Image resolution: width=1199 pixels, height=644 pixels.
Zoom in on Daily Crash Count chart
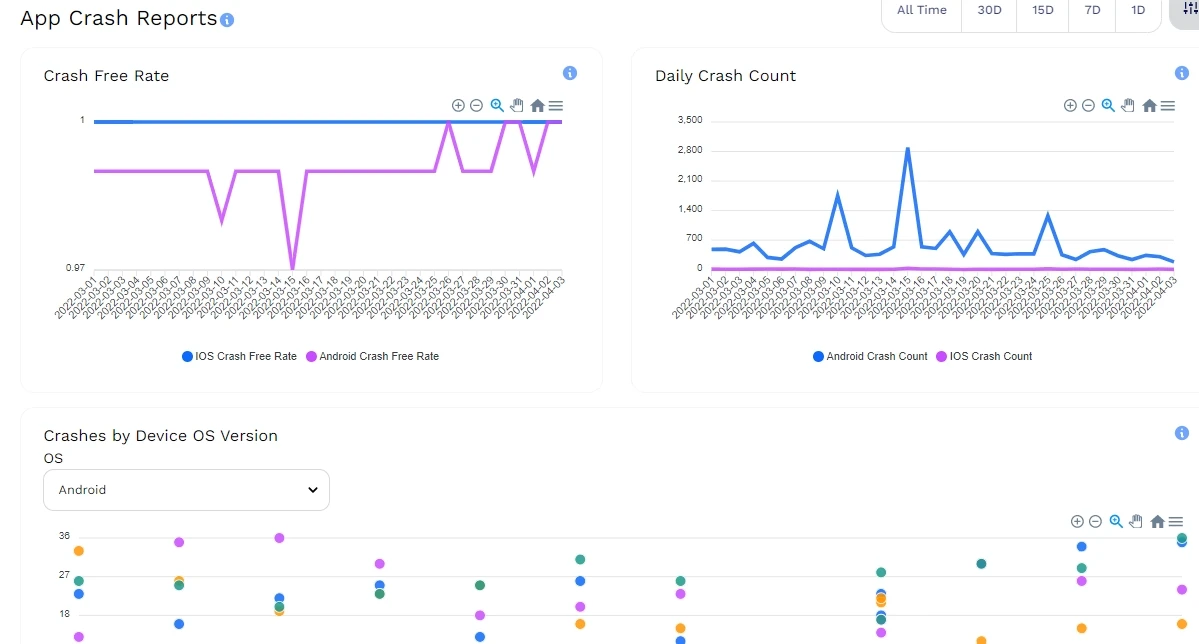point(1071,106)
